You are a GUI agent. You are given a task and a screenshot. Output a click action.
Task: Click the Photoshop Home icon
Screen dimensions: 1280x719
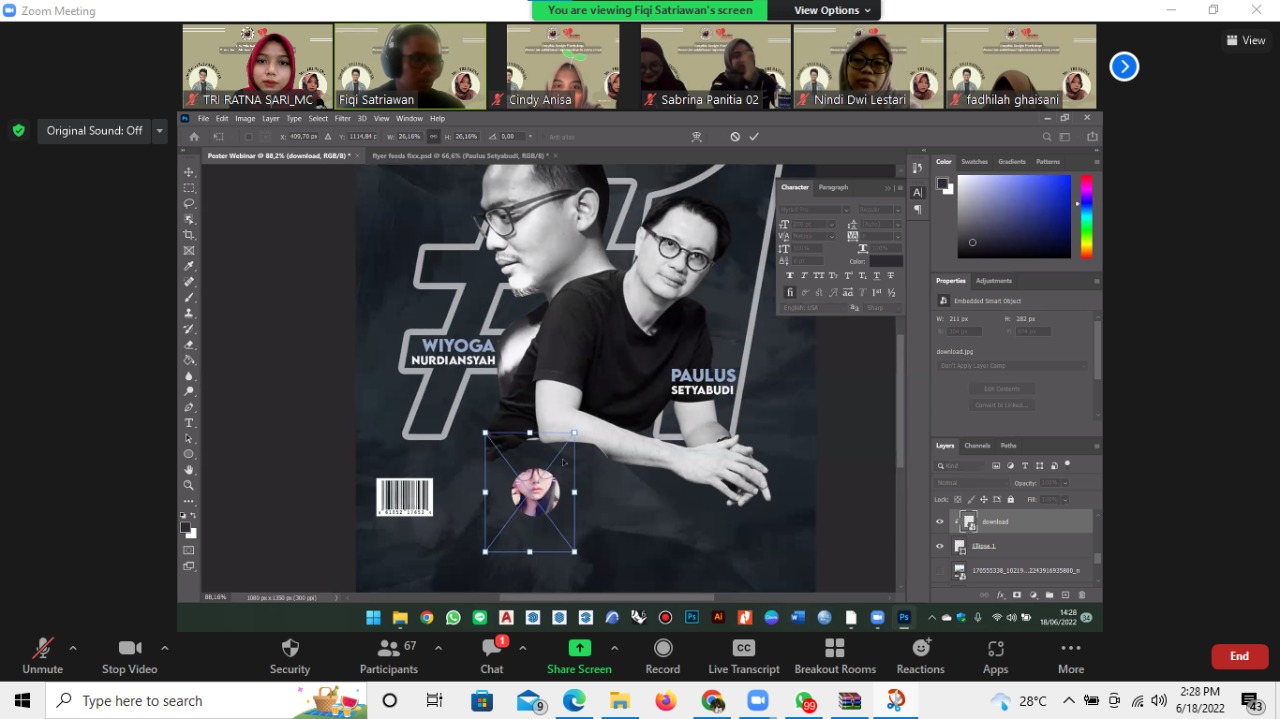click(194, 137)
